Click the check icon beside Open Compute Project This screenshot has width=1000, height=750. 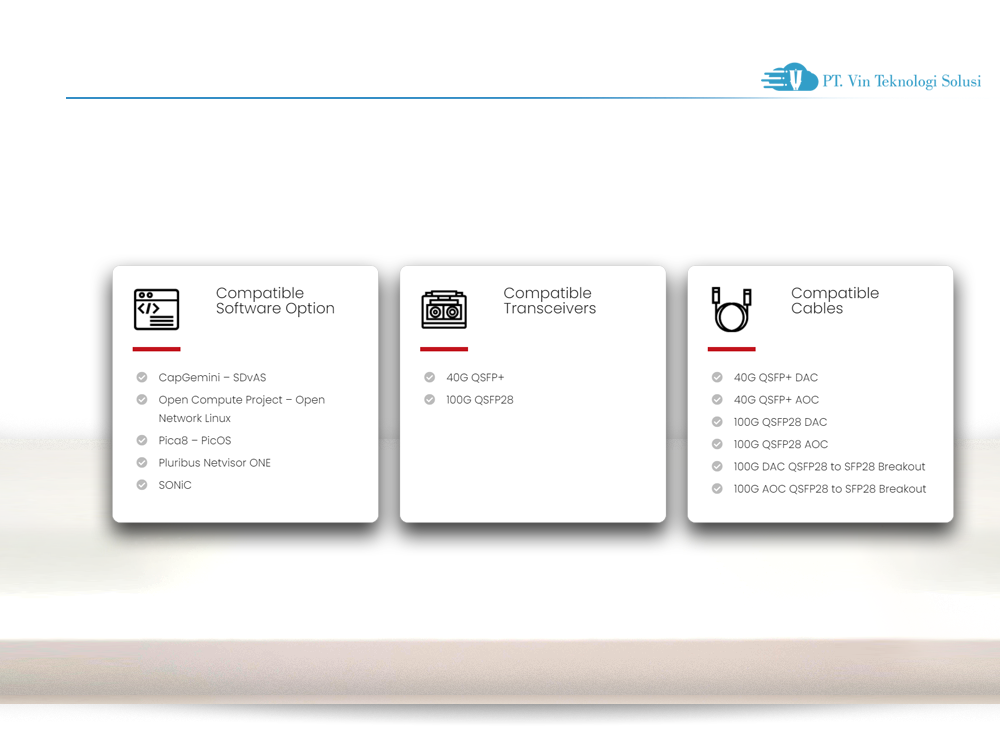tap(142, 399)
